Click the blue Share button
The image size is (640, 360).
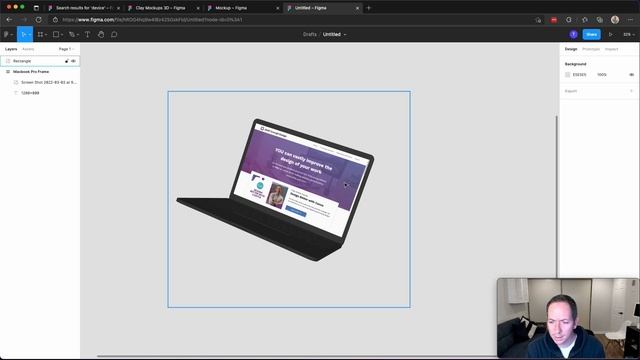(x=591, y=35)
